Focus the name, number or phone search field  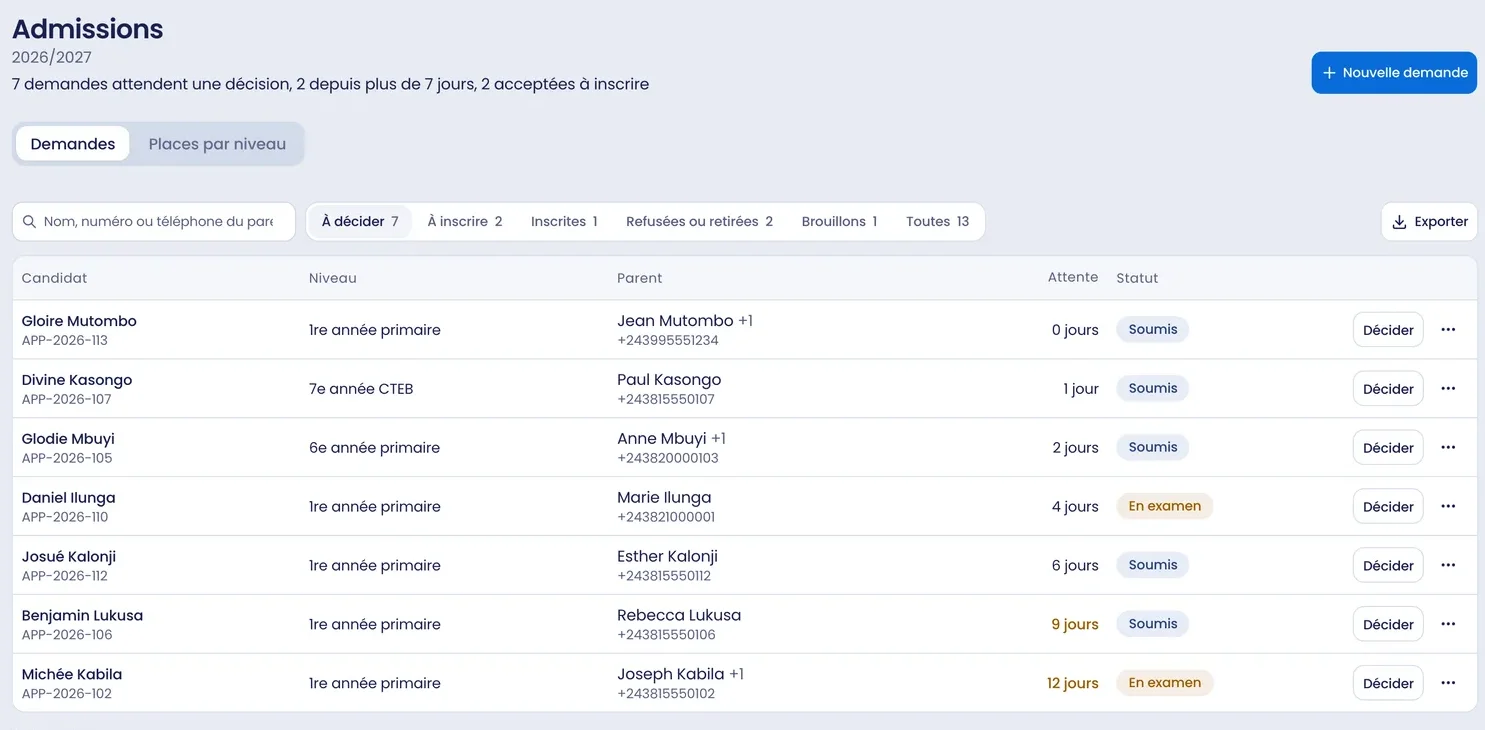pyautogui.click(x=154, y=222)
